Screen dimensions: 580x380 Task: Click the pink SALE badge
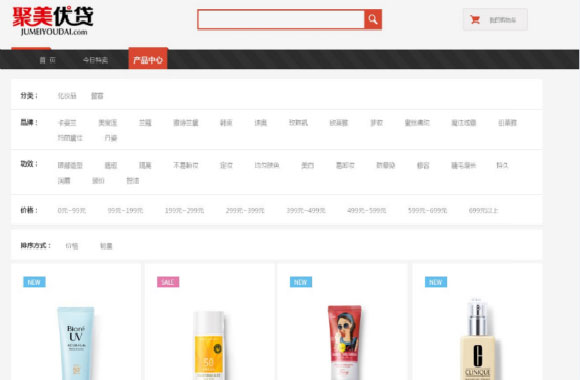pyautogui.click(x=168, y=282)
